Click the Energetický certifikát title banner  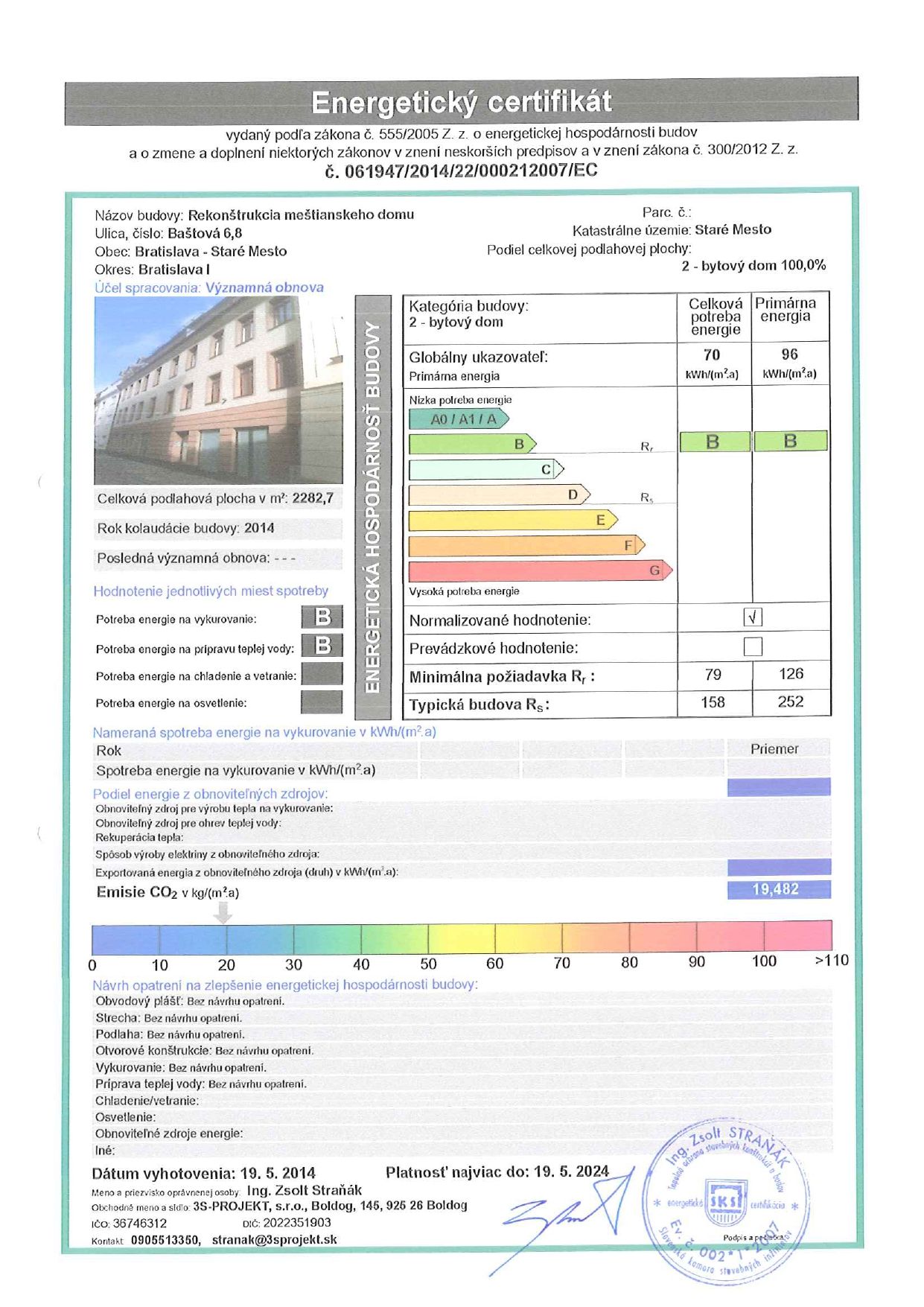[462, 101]
